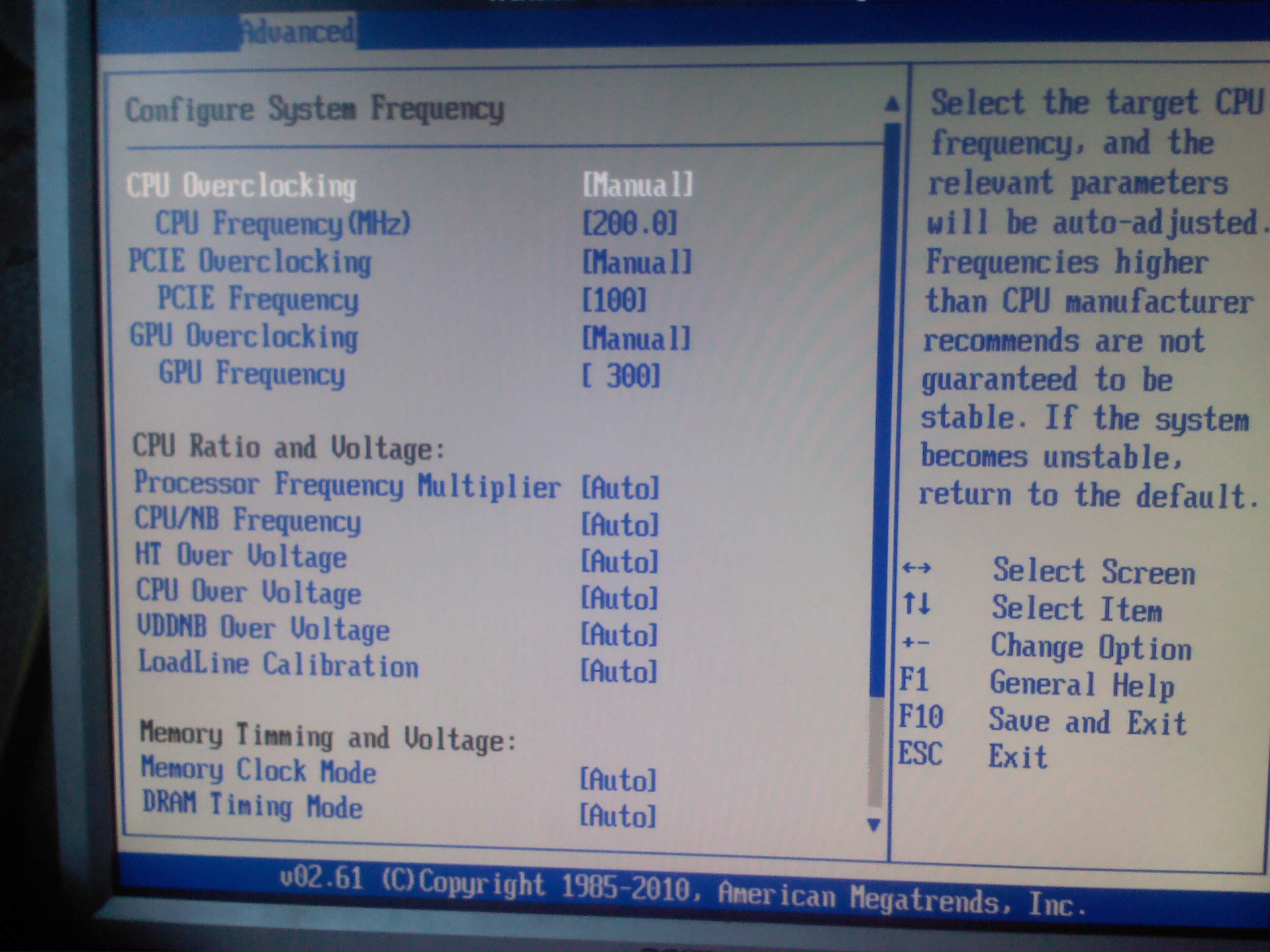Click the scroll up arrow
1270x952 pixels.
[892, 104]
